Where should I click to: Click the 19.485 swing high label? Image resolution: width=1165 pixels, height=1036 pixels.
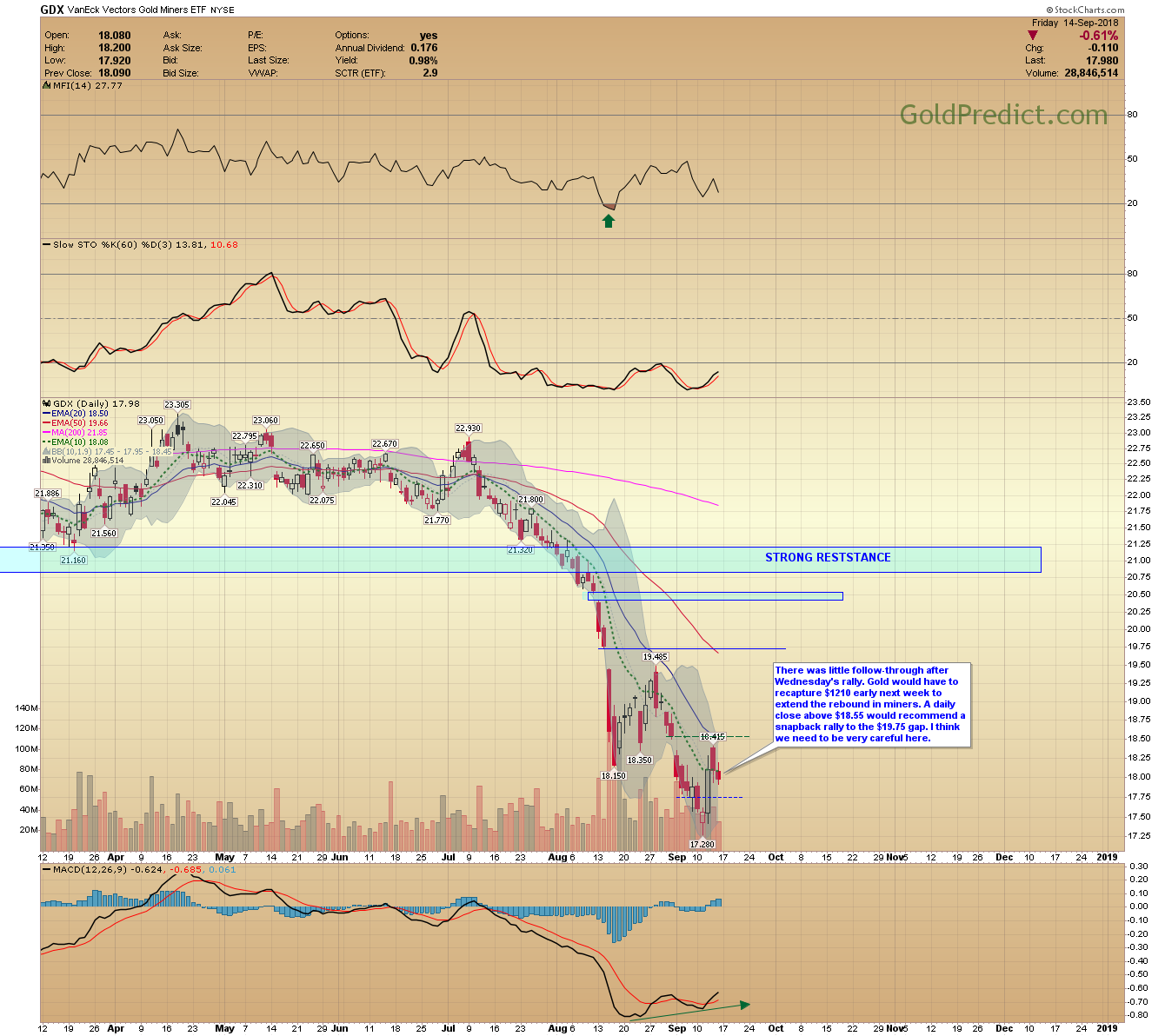click(x=656, y=657)
